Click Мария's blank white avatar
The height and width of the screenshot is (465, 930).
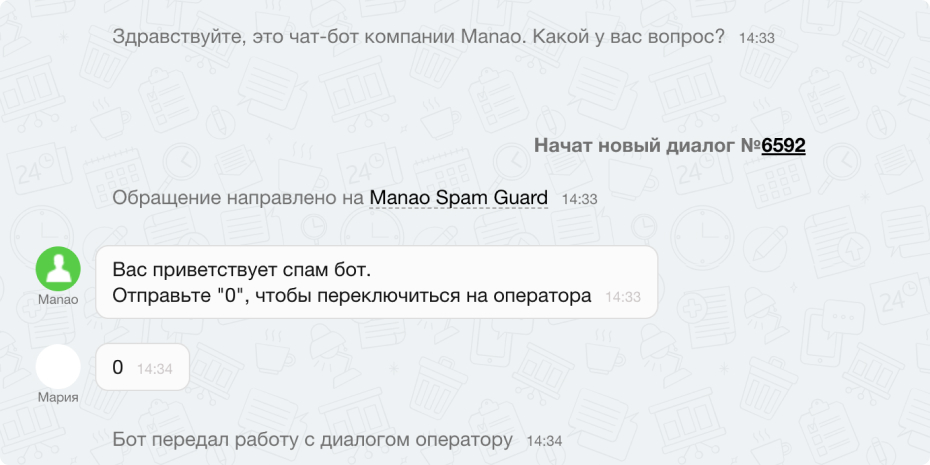pyautogui.click(x=58, y=366)
